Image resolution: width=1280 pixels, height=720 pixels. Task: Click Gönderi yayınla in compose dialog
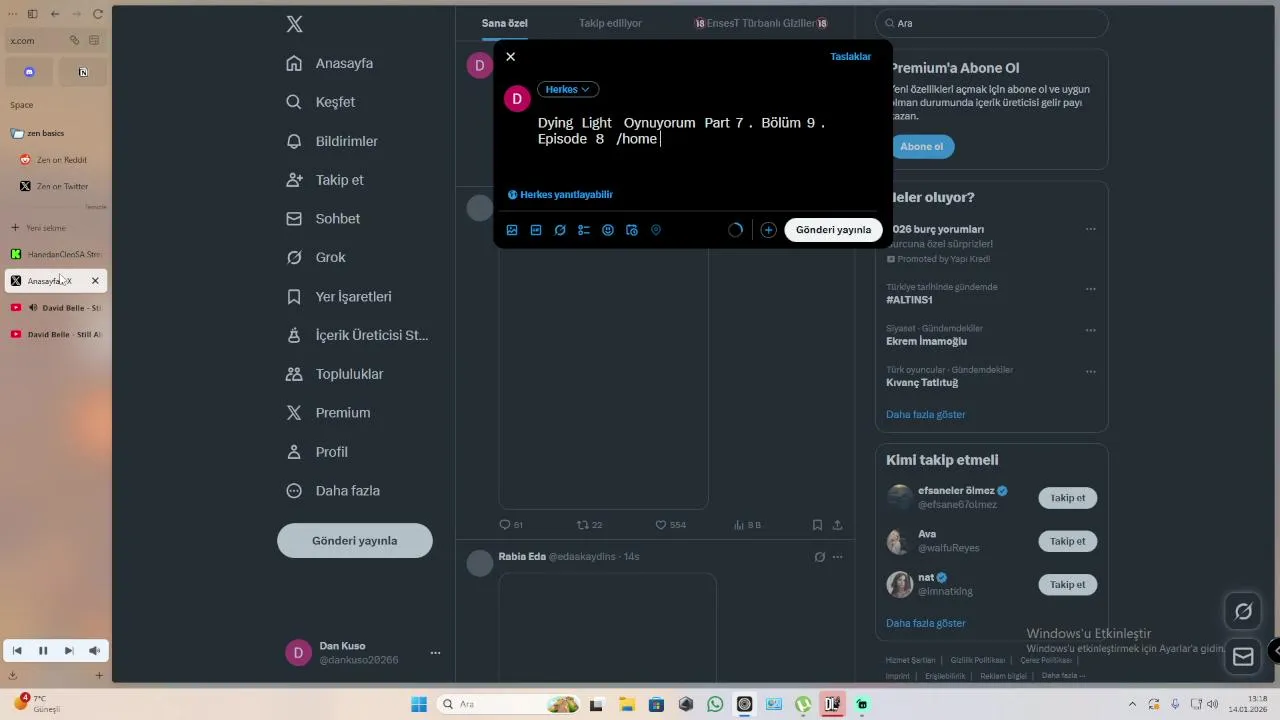coord(833,230)
